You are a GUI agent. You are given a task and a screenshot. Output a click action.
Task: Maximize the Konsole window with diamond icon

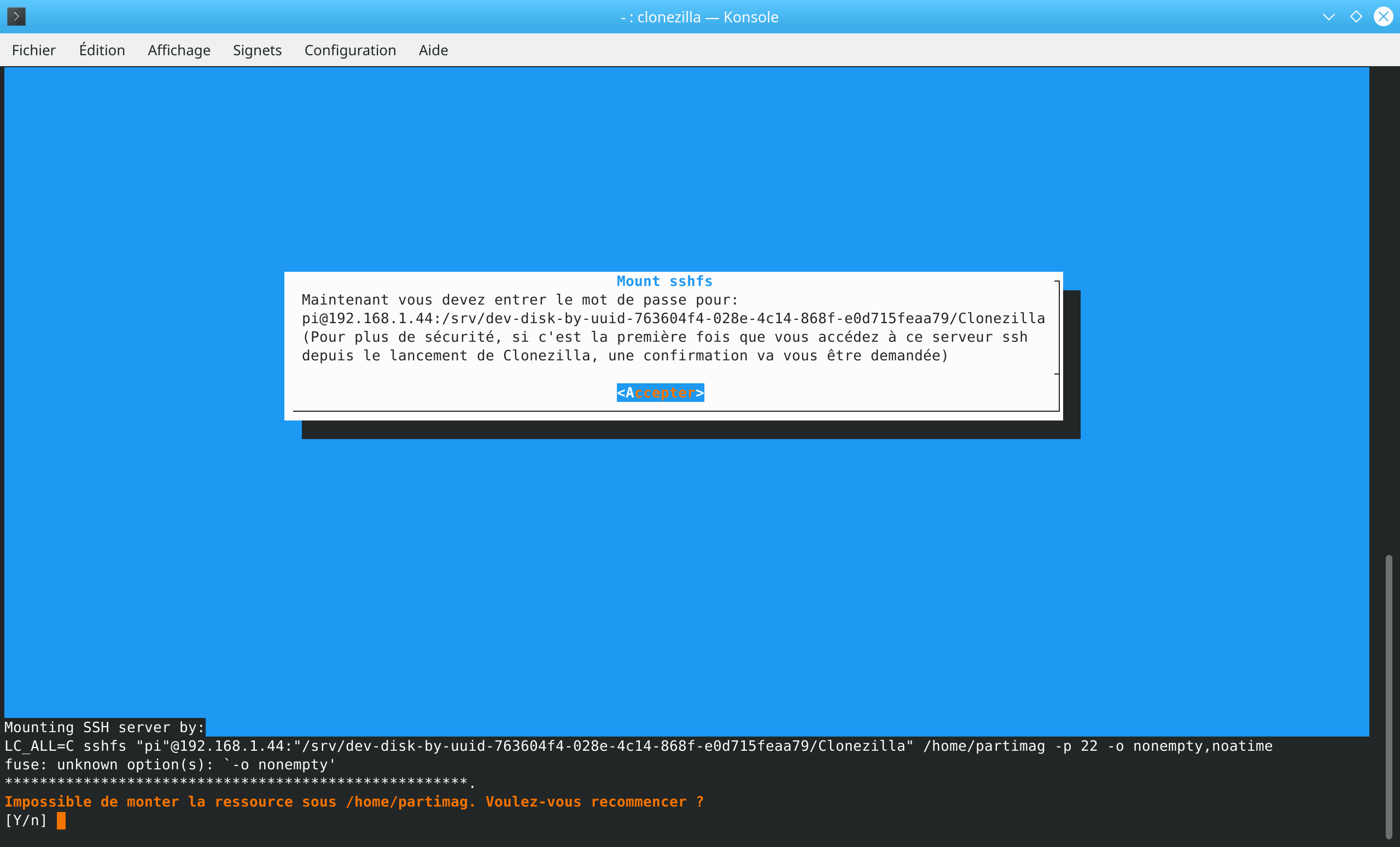(1356, 16)
